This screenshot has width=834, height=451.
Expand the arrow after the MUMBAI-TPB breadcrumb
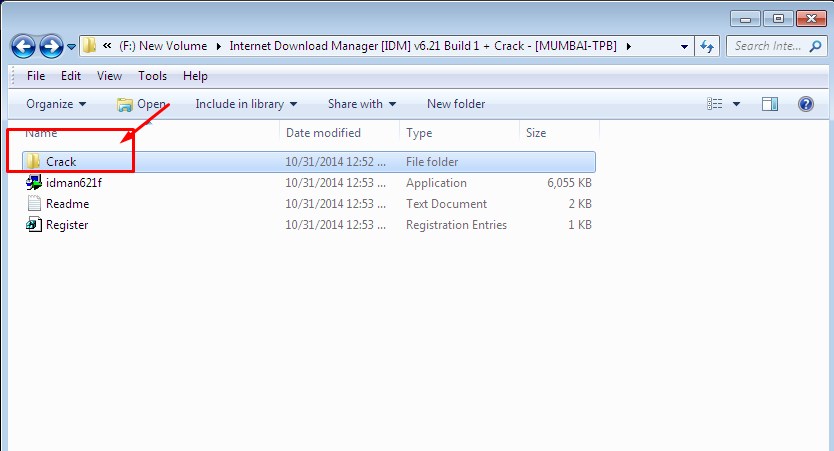629,46
